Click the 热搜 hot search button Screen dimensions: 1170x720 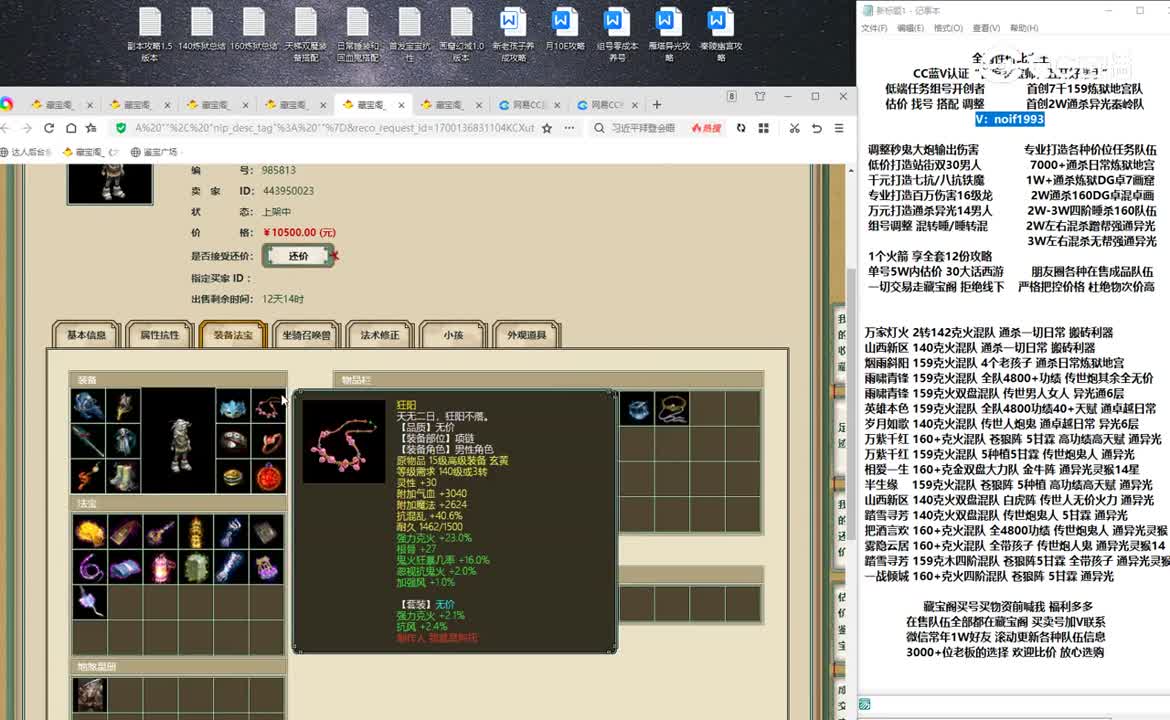707,128
